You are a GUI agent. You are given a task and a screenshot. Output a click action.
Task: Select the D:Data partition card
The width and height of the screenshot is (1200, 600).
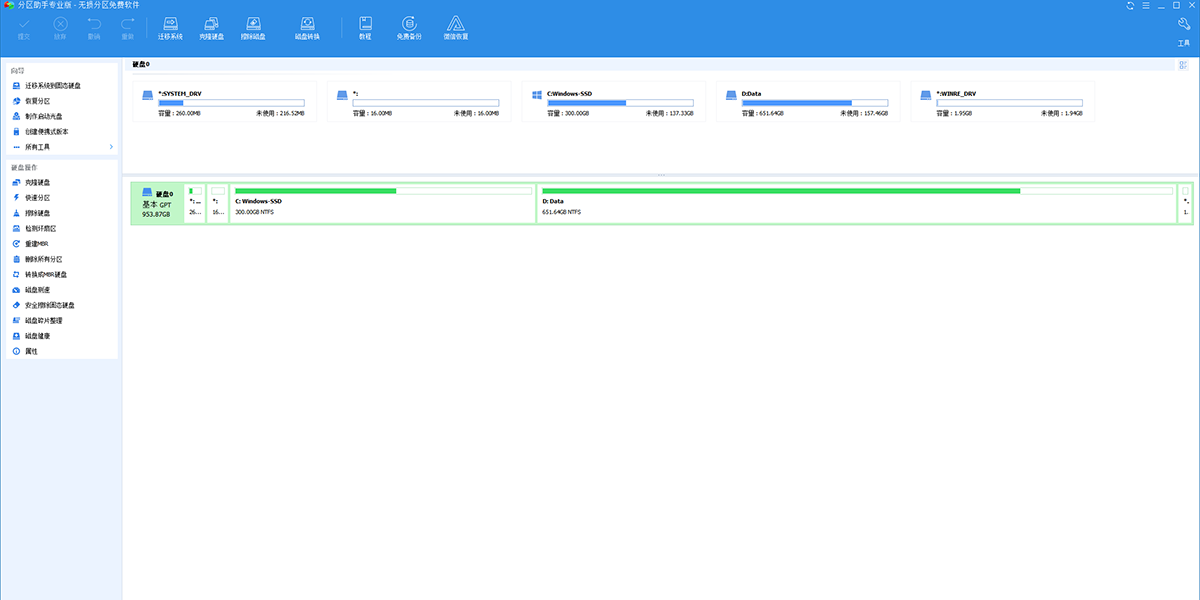click(808, 102)
